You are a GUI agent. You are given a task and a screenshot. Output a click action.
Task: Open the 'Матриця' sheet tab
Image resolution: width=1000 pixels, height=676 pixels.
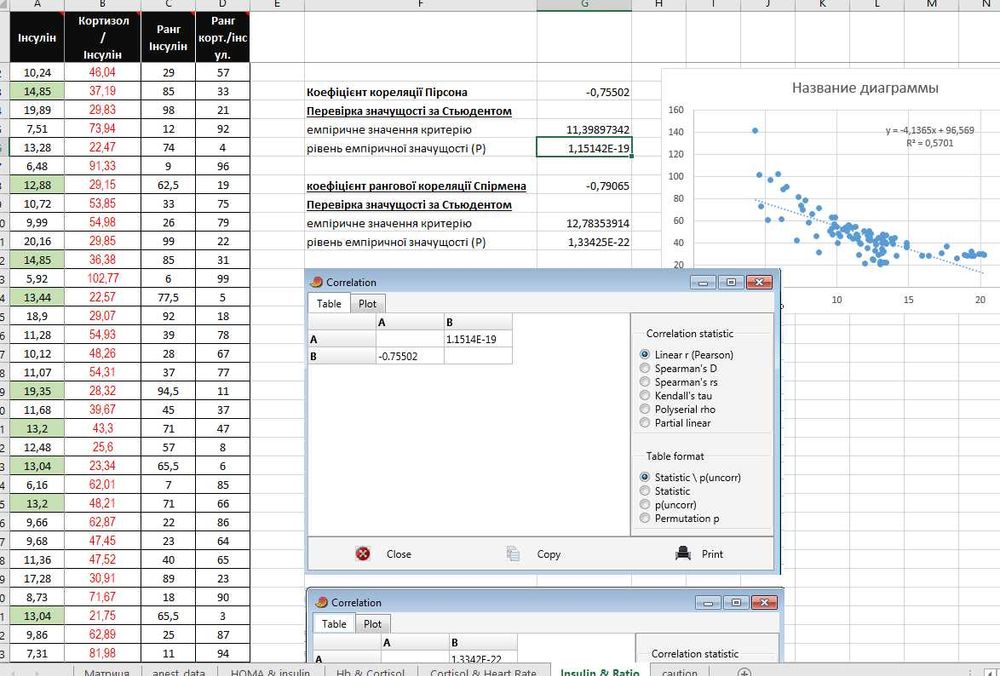pyautogui.click(x=107, y=672)
